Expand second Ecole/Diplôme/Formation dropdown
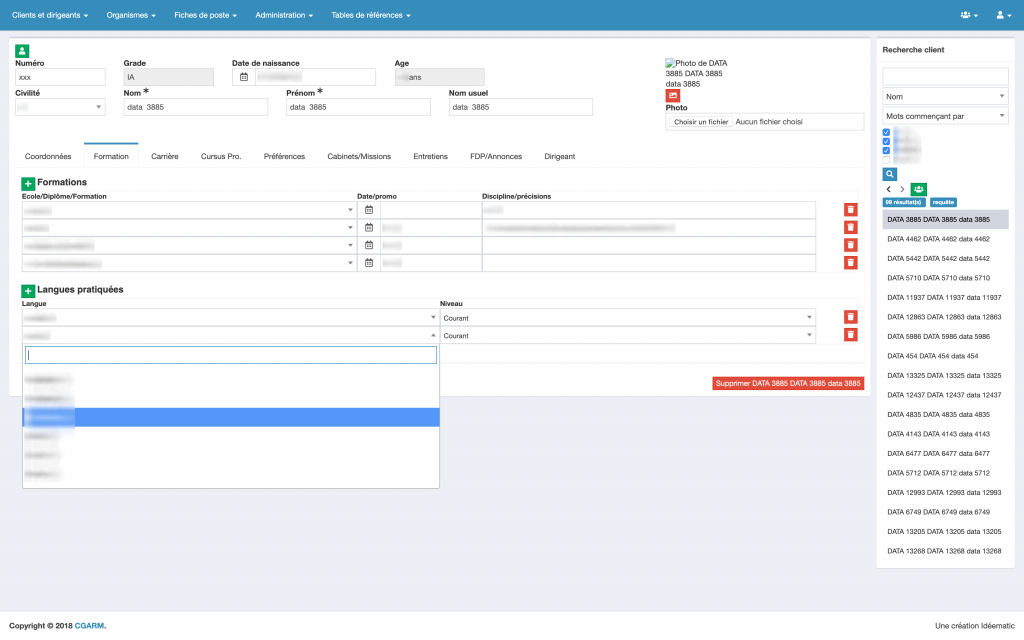The image size is (1024, 640). pyautogui.click(x=189, y=227)
